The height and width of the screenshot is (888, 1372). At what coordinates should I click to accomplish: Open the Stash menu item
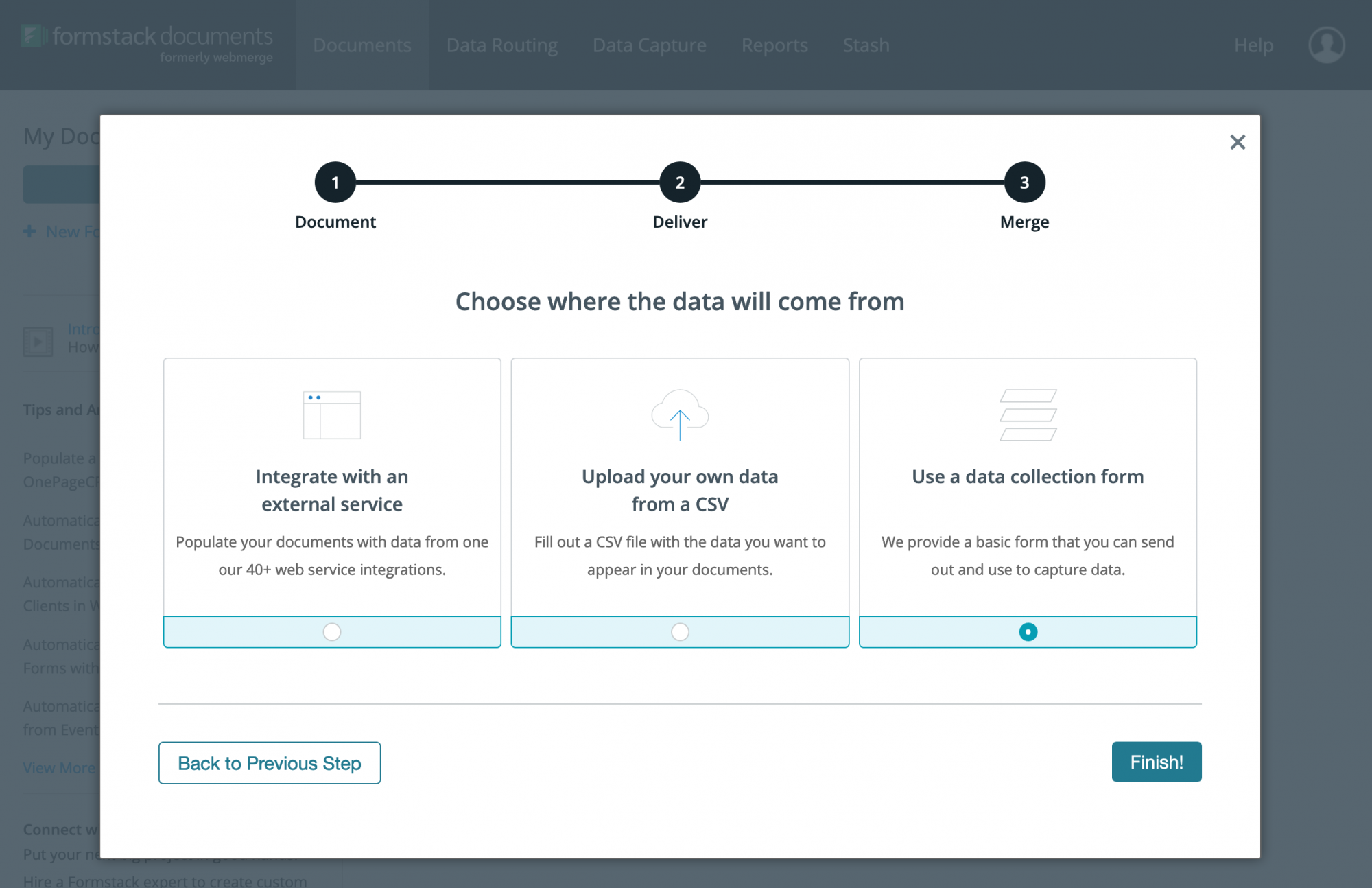(866, 45)
